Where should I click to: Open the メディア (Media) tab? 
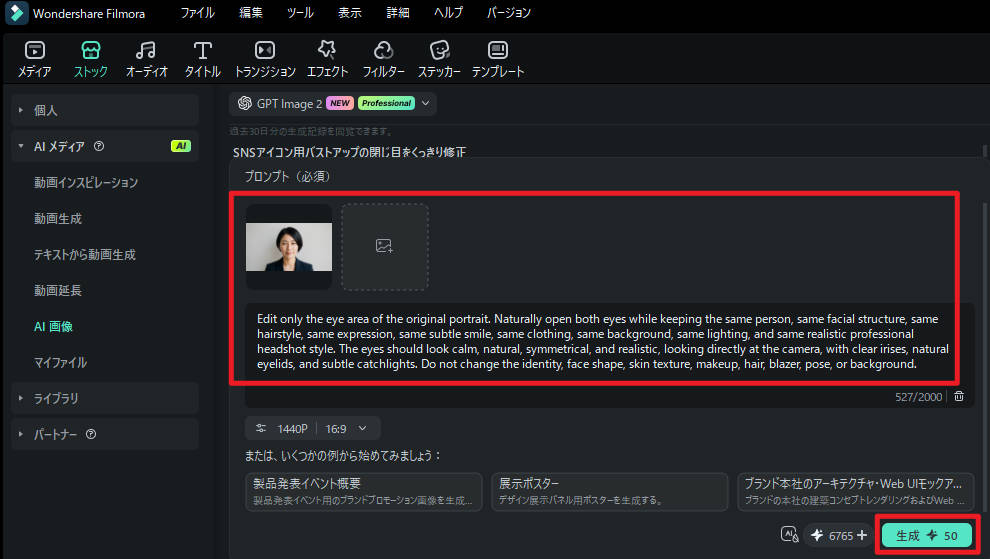tap(34, 59)
